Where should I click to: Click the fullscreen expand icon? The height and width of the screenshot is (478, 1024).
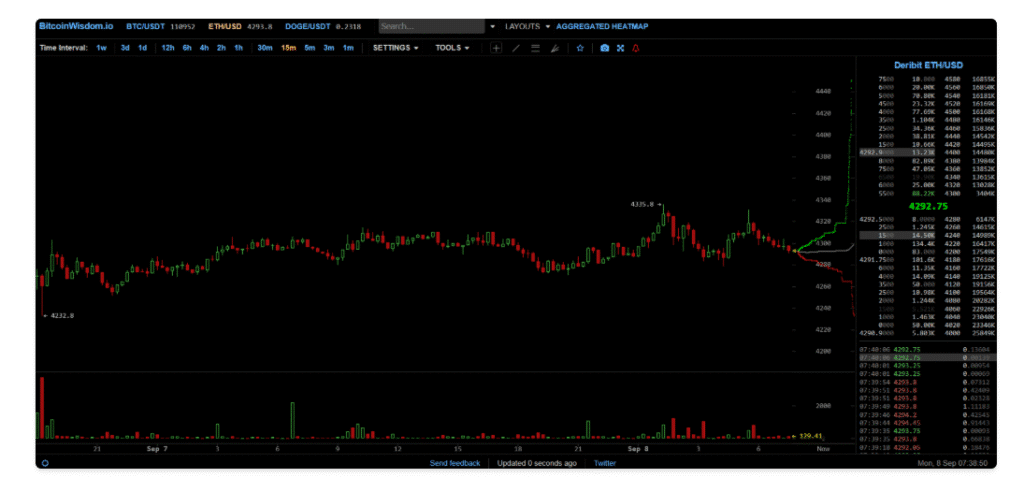(620, 48)
